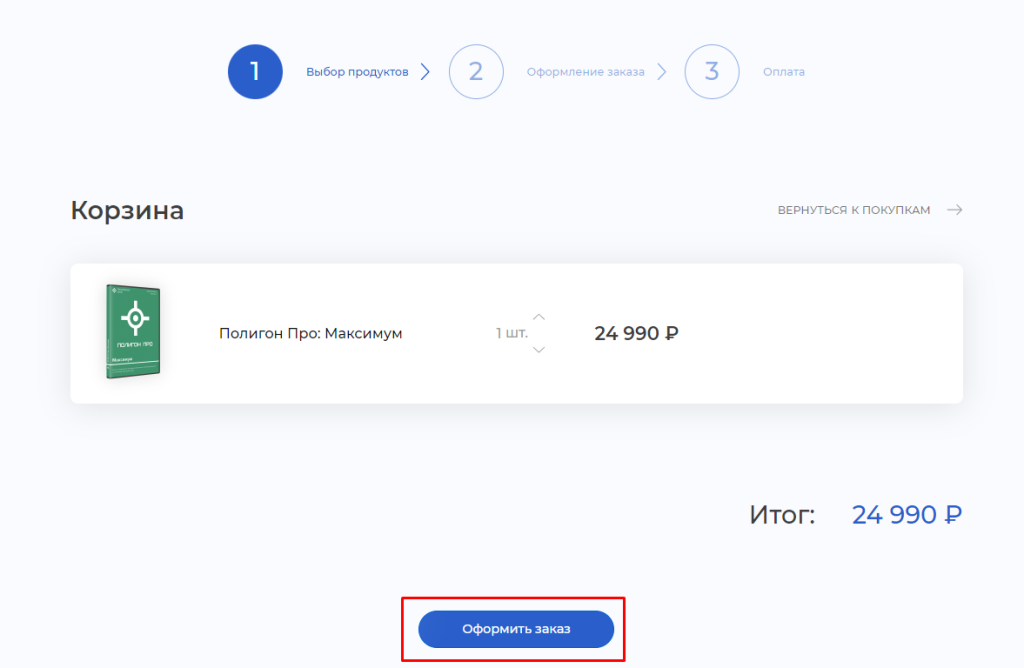
Task: Select the "Оплата" step label
Action: tap(783, 72)
